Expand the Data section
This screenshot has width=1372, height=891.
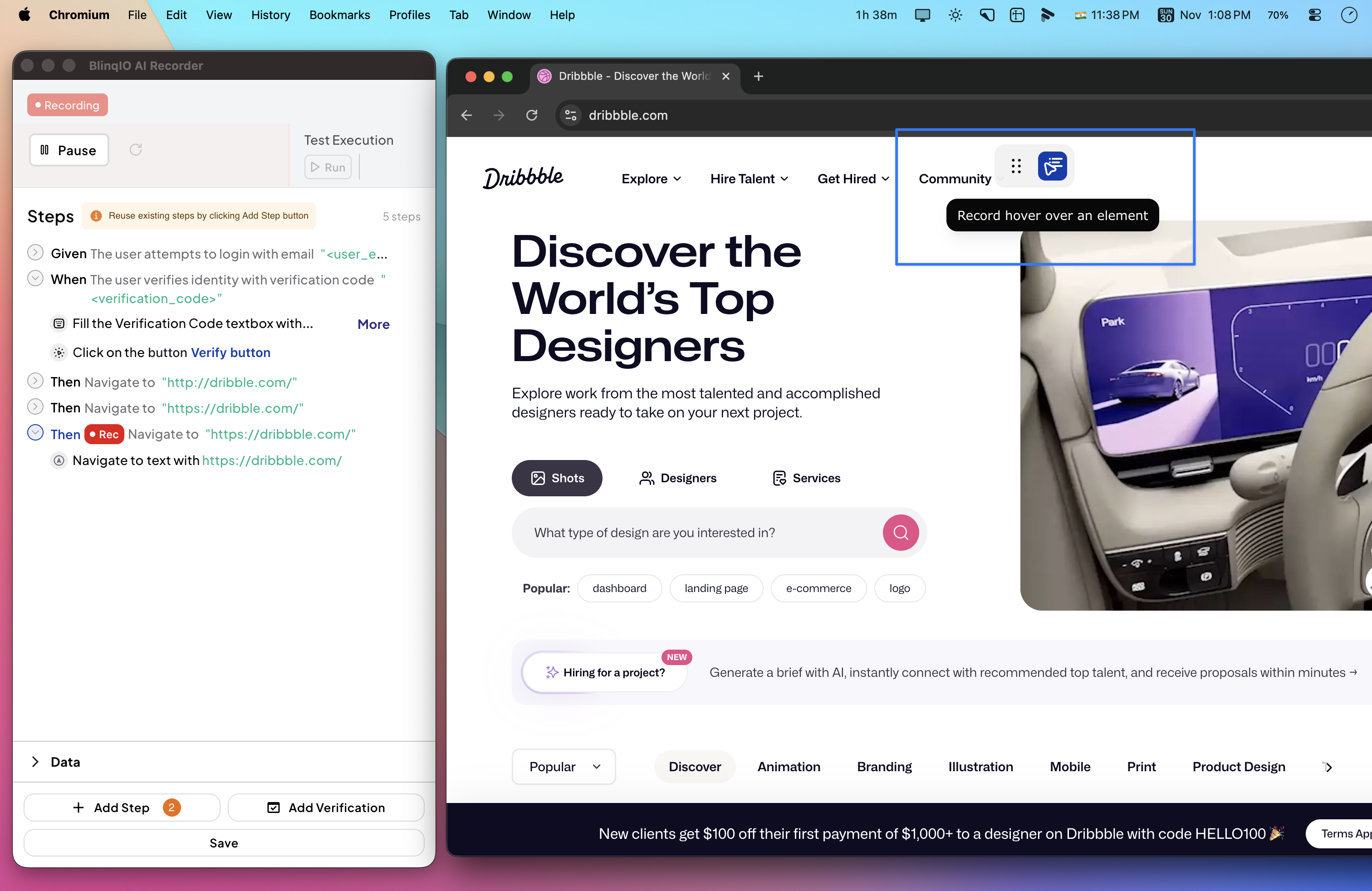(35, 761)
